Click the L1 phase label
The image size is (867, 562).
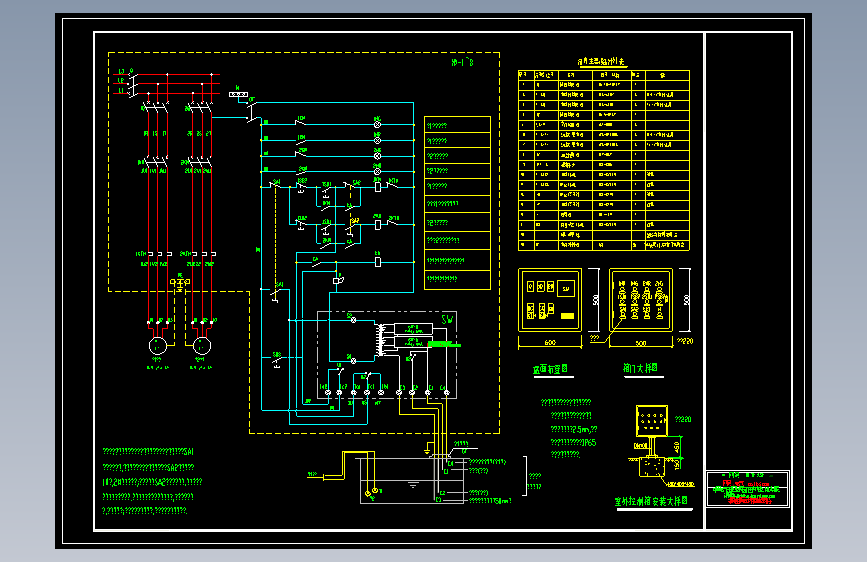121,90
